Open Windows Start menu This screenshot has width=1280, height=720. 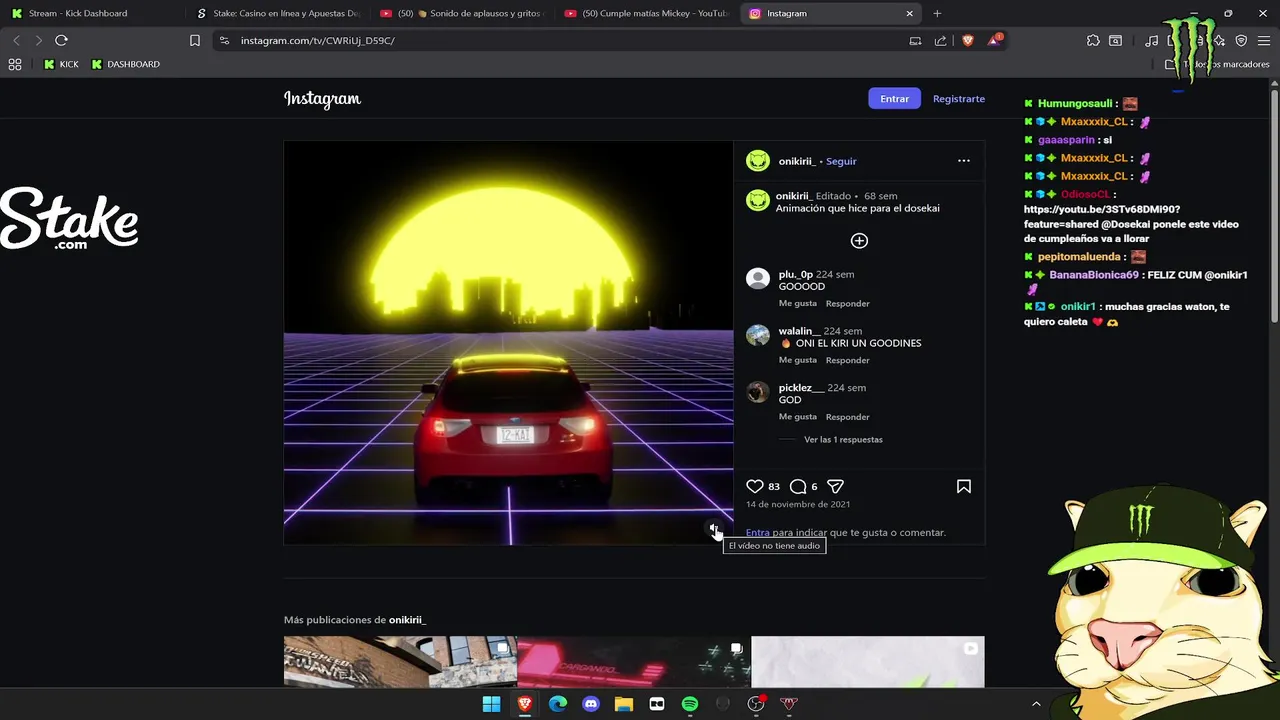click(x=491, y=704)
